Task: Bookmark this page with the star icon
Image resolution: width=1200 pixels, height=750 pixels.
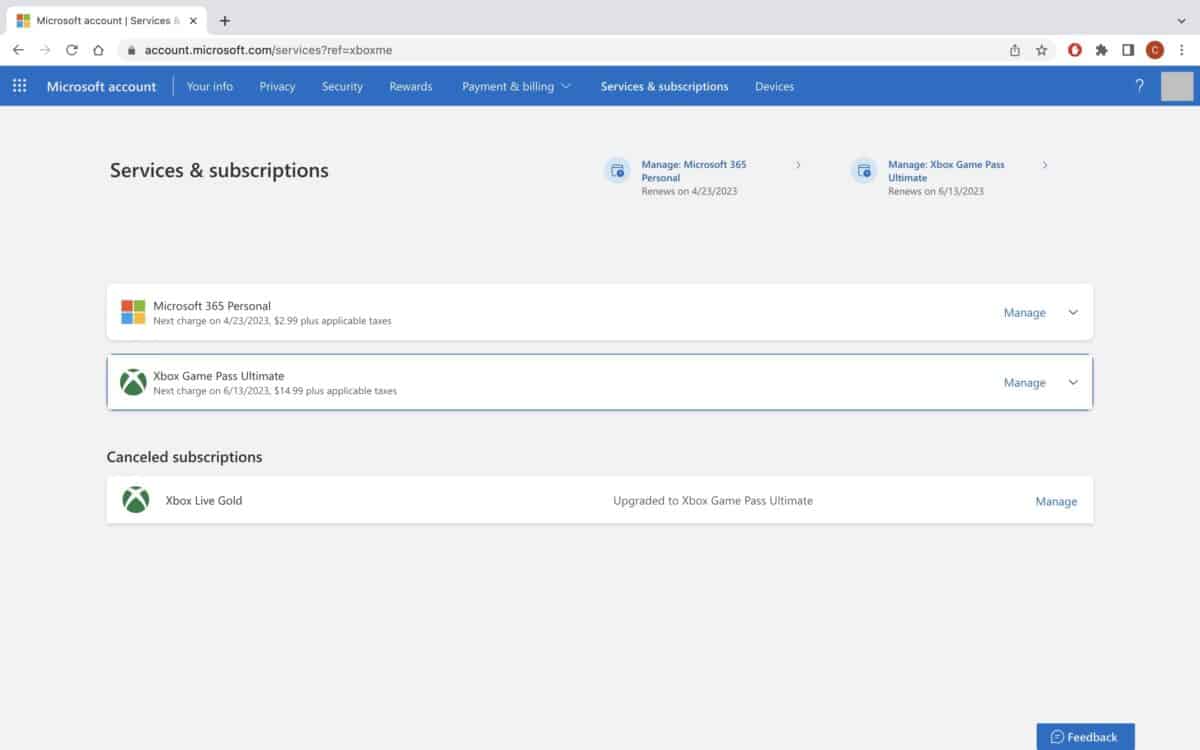Action: (x=1041, y=49)
